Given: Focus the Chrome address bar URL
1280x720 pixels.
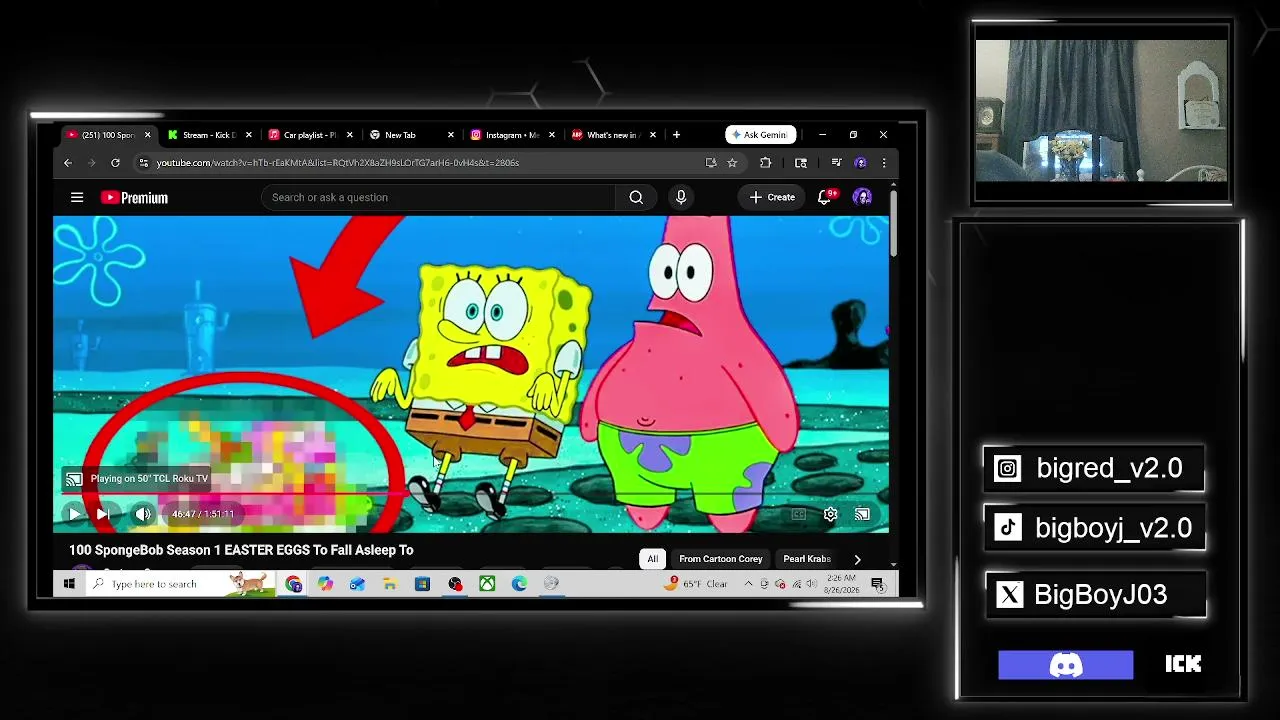Looking at the screenshot, I should (338, 163).
